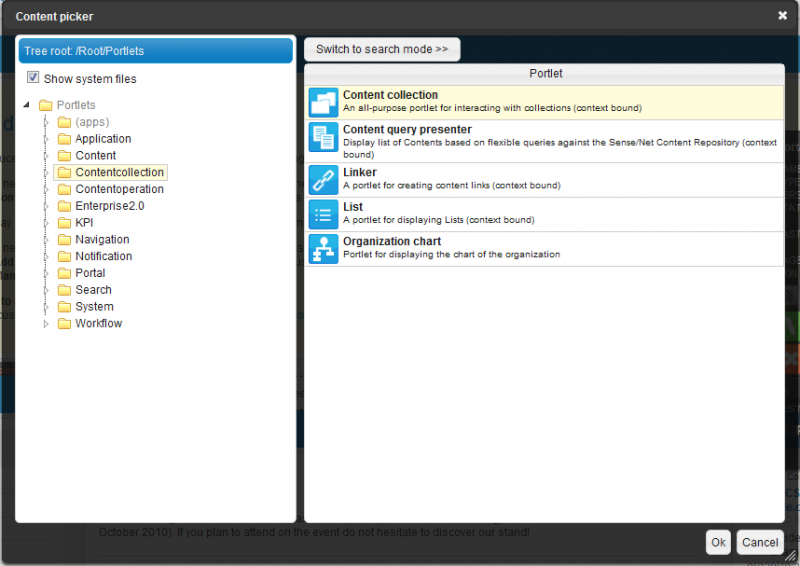800x566 pixels.
Task: Confirm selection with Ok button
Action: coord(718,543)
